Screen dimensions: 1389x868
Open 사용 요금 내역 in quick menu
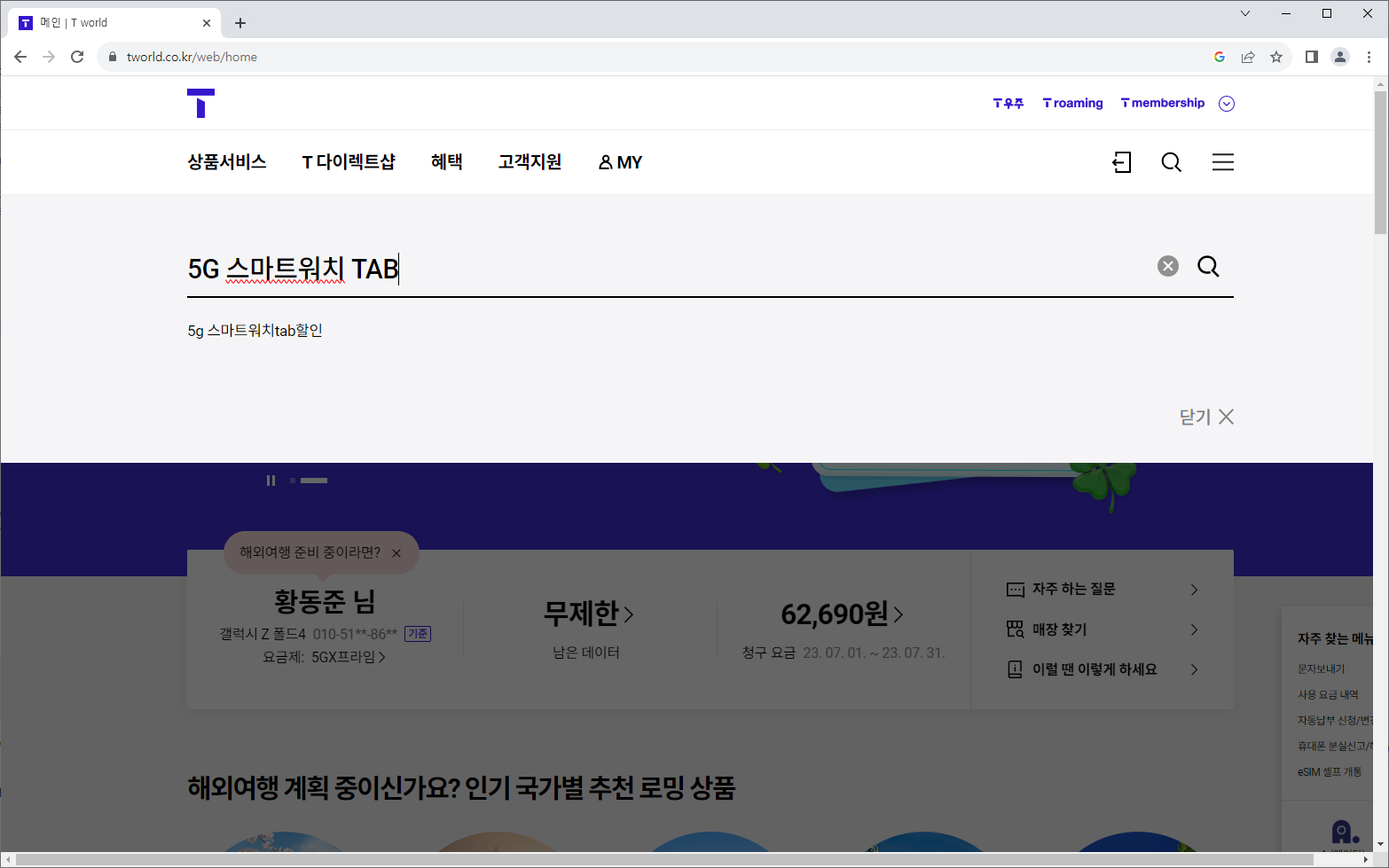tap(1328, 695)
